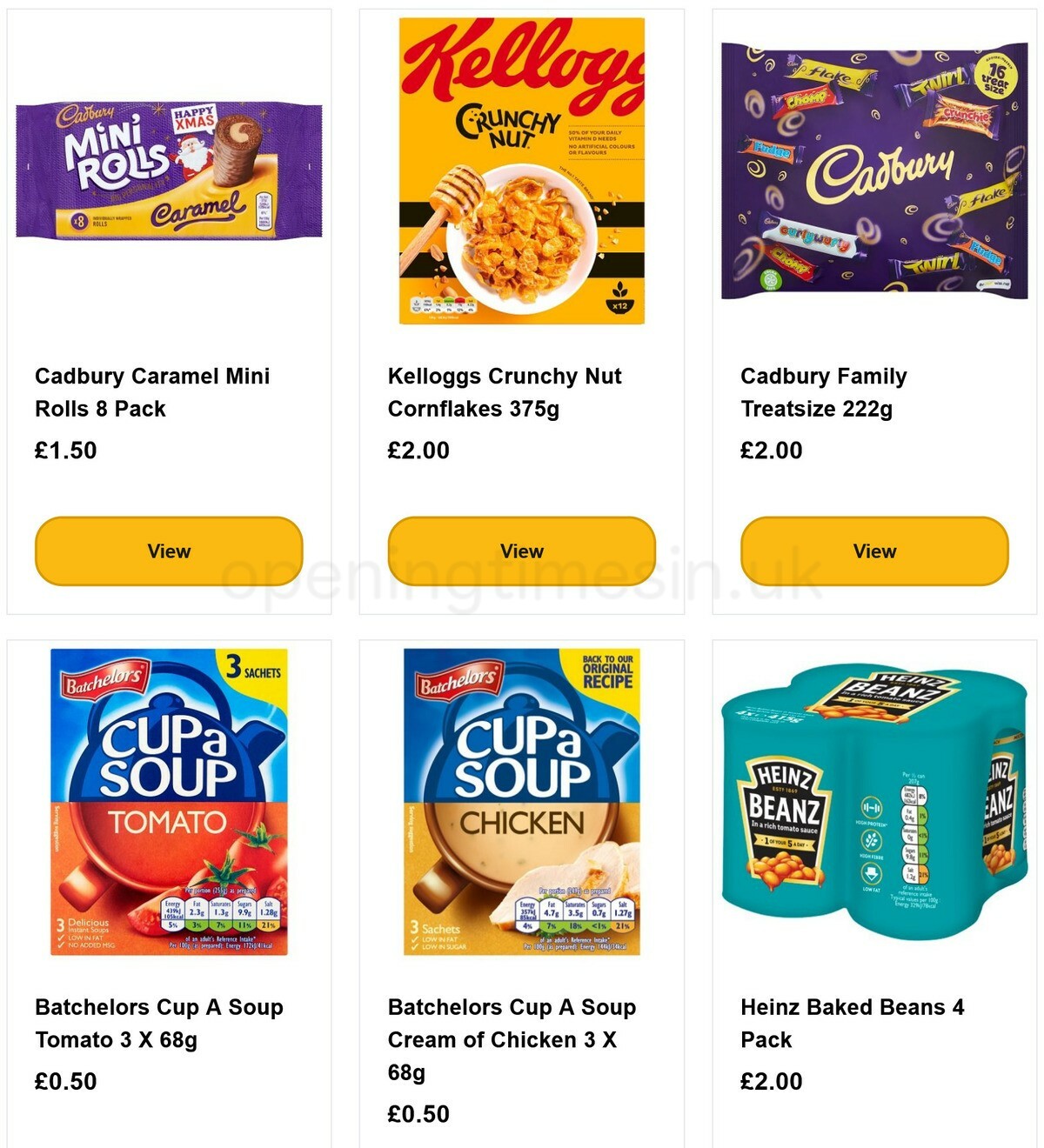Click the £2.00 price under Heinz Beans

[x=771, y=1082]
